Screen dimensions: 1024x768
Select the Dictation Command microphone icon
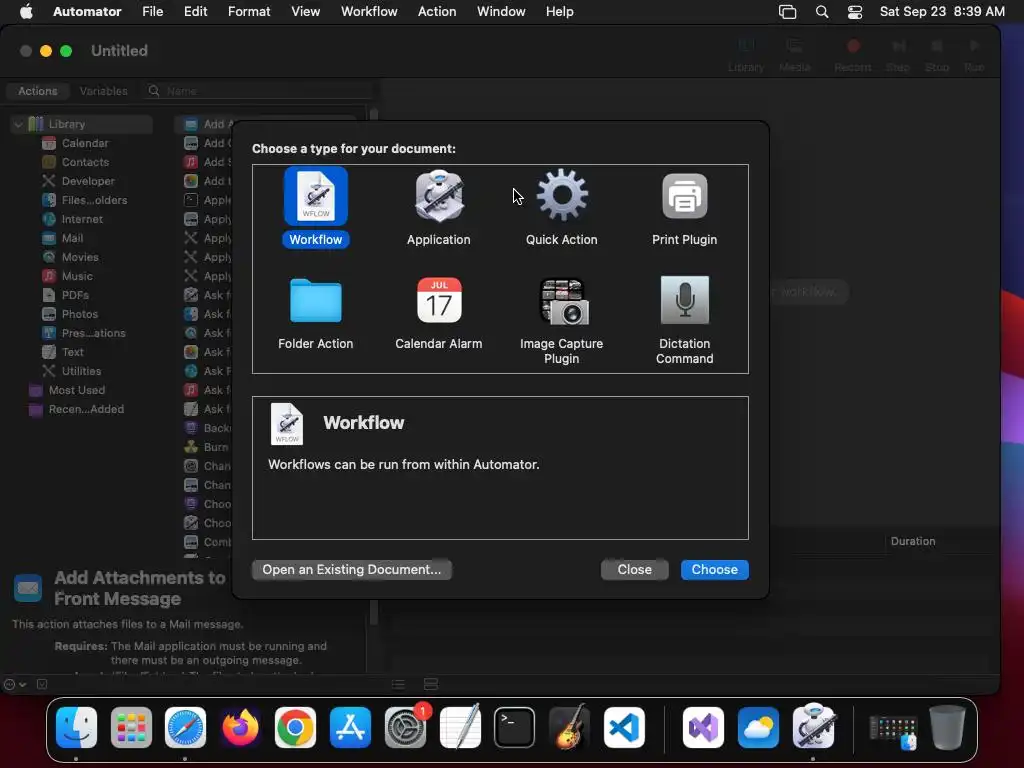684,300
